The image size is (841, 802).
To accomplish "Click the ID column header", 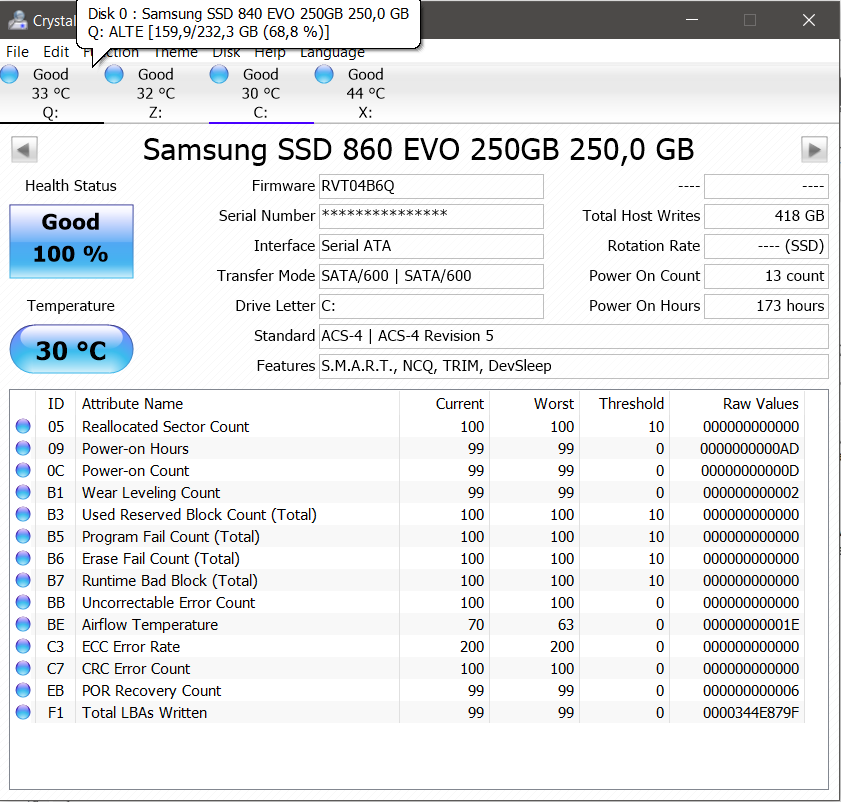I will click(56, 404).
